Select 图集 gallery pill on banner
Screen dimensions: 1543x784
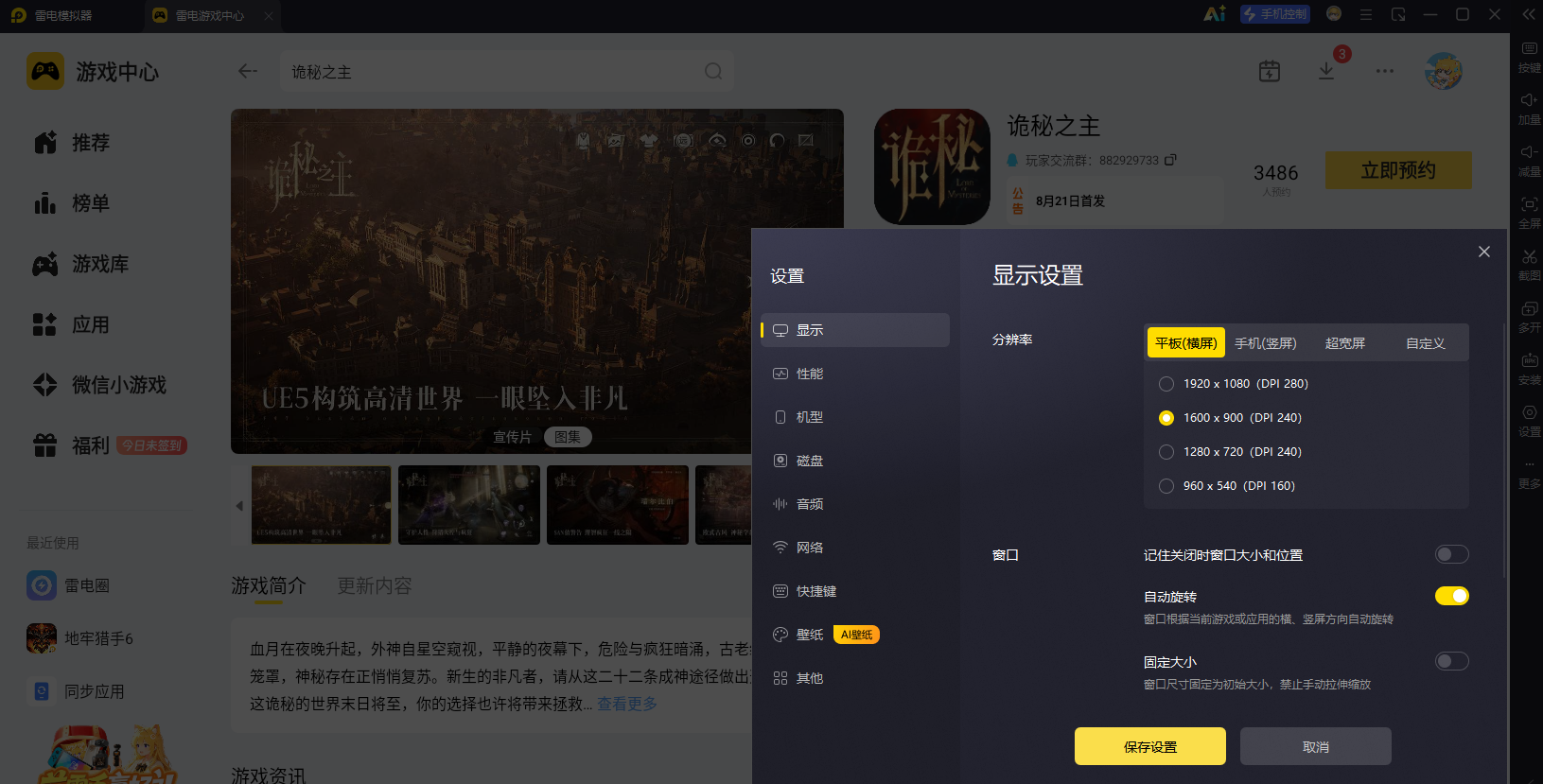[x=568, y=437]
